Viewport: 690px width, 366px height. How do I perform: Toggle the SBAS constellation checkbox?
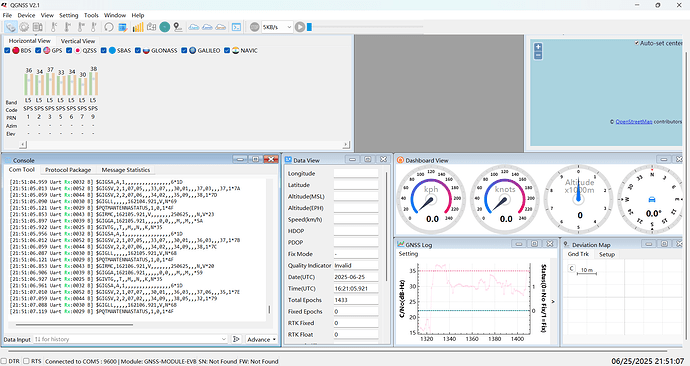[104, 51]
